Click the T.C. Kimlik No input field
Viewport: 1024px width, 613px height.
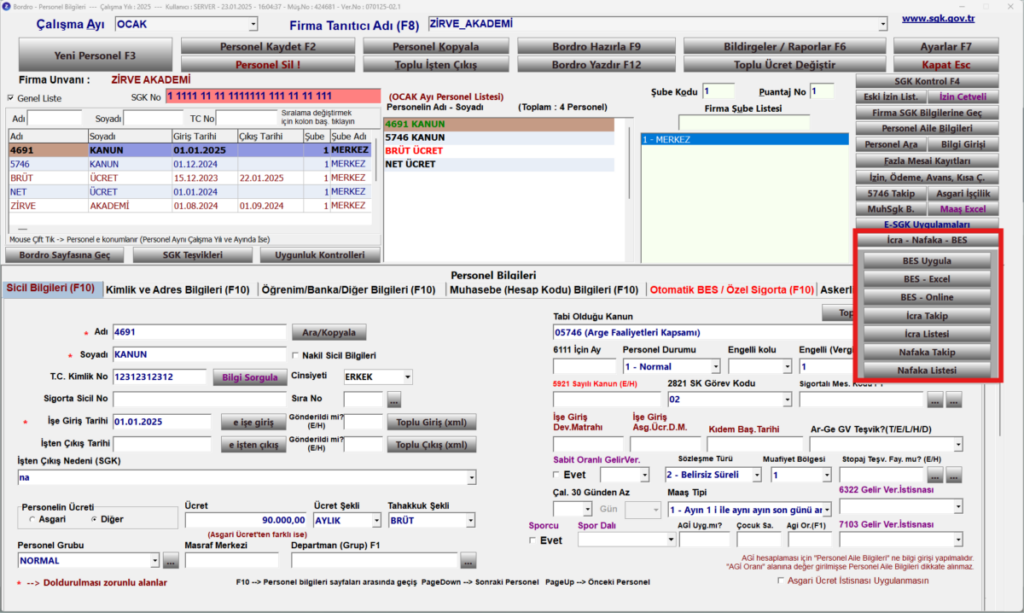pyautogui.click(x=159, y=377)
